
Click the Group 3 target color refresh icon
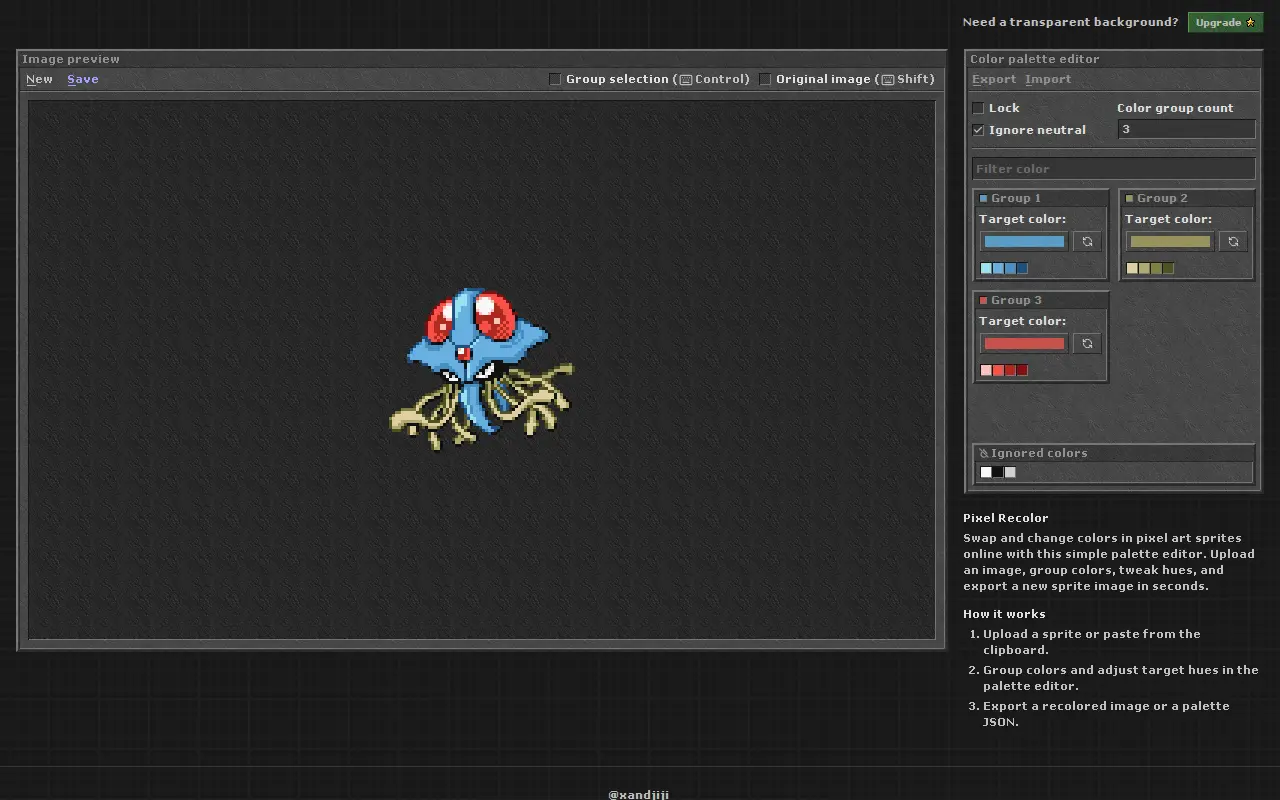pyautogui.click(x=1087, y=343)
